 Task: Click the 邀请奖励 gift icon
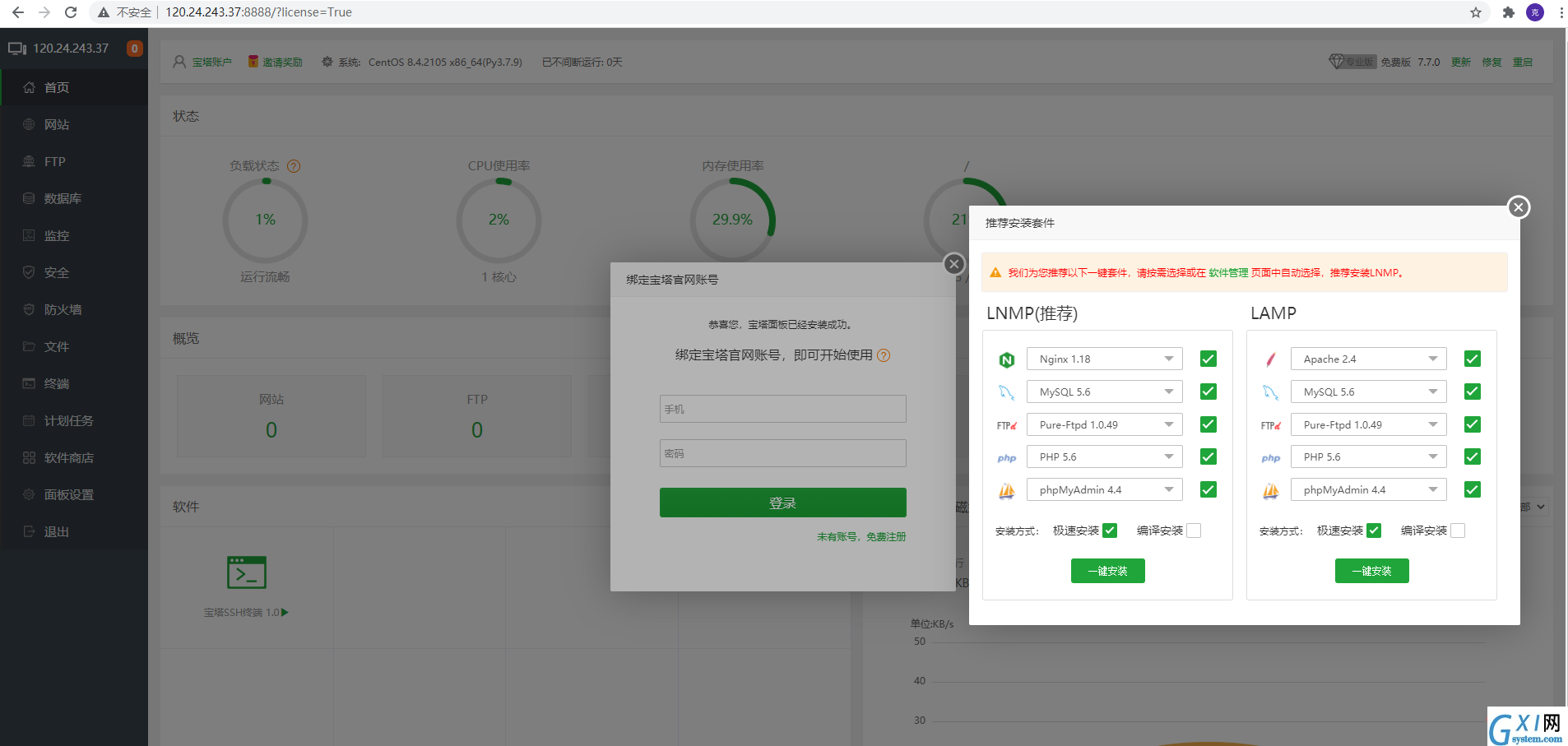click(253, 62)
